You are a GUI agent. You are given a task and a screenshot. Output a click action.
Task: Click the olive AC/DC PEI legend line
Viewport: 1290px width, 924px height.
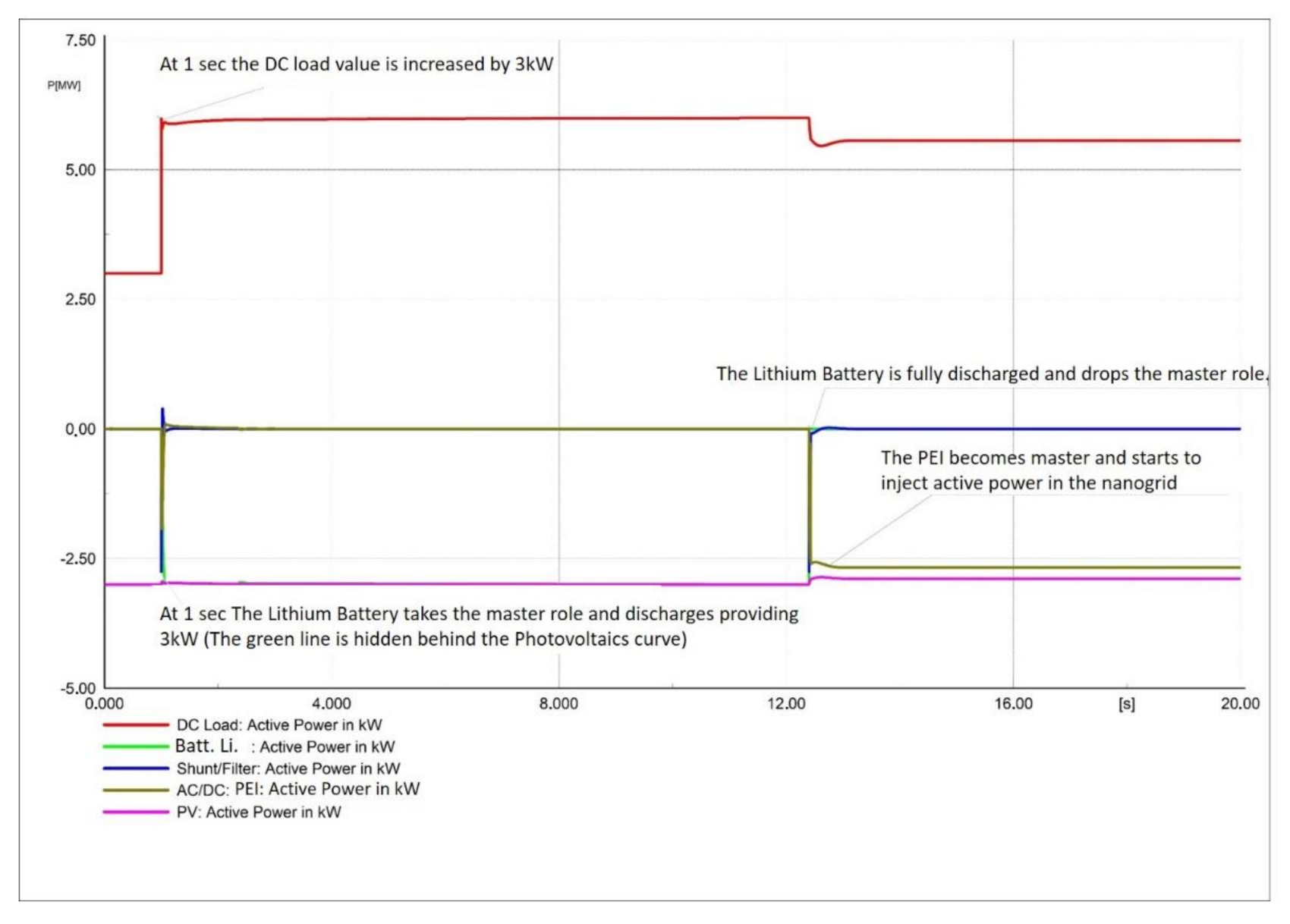point(136,790)
